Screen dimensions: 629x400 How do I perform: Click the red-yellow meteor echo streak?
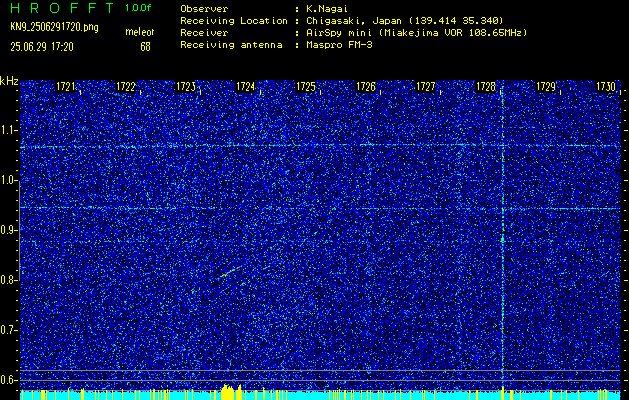(231, 271)
